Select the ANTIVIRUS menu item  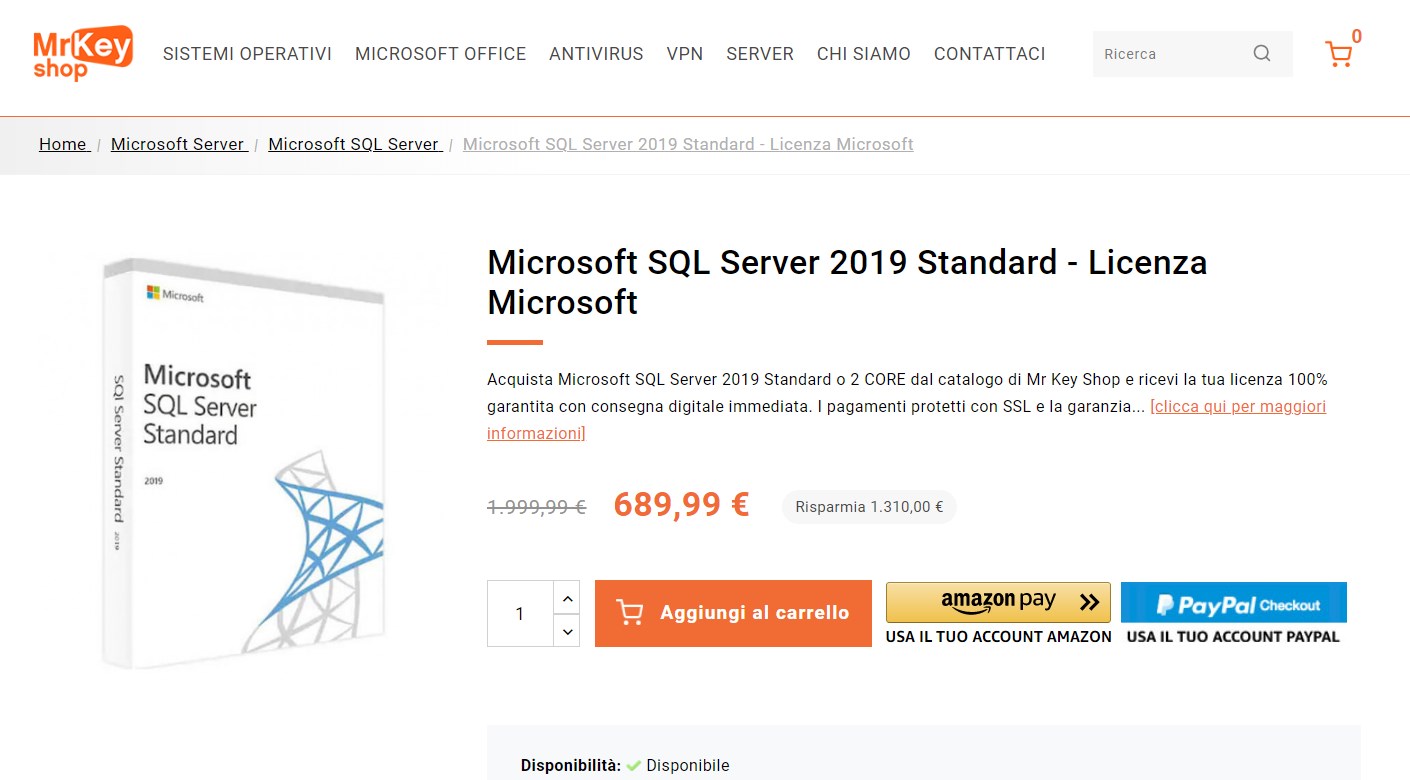(x=596, y=54)
